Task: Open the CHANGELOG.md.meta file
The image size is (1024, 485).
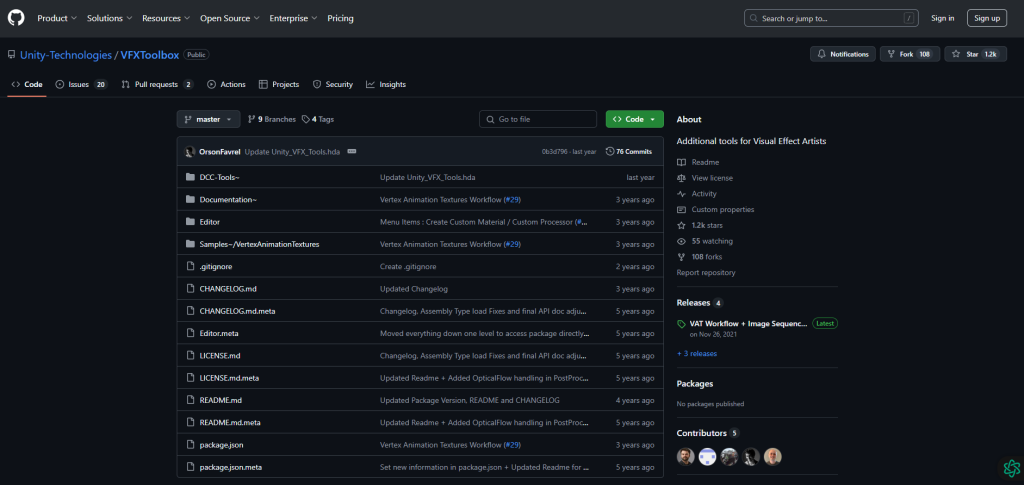Action: pos(237,311)
